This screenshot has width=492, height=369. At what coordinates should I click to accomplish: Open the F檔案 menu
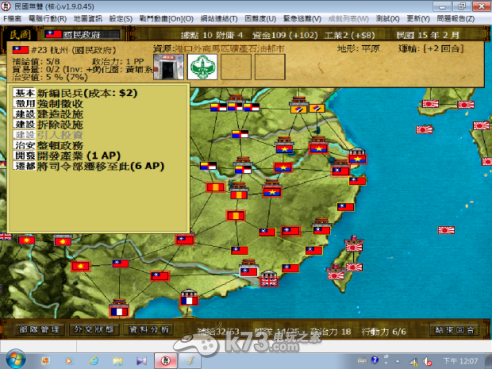click(x=12, y=19)
